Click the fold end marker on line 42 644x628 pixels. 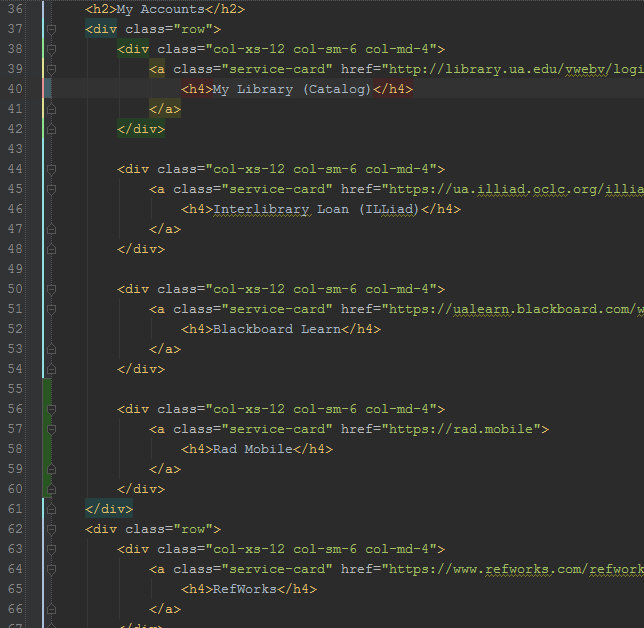[51, 129]
